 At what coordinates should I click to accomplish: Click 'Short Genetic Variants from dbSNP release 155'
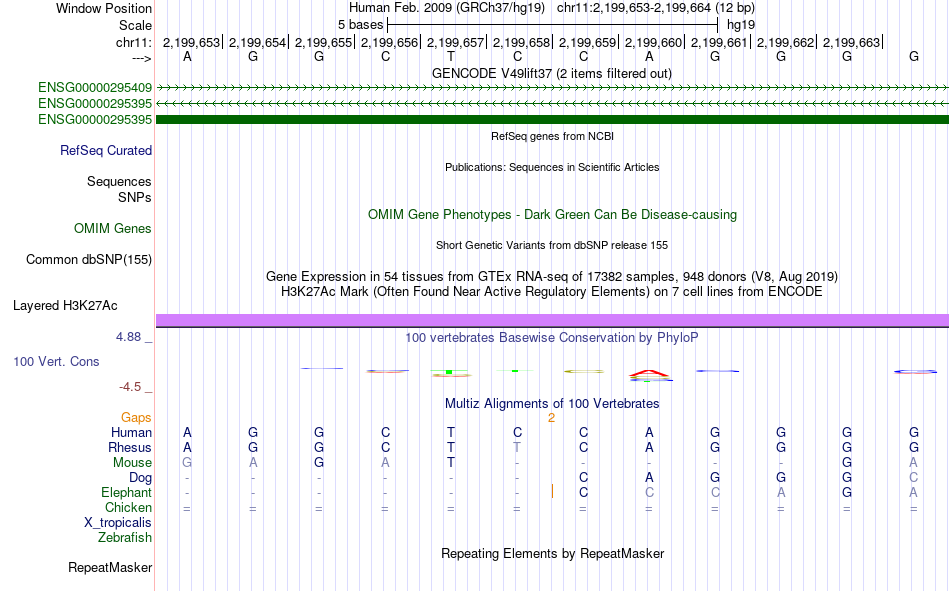coord(552,245)
